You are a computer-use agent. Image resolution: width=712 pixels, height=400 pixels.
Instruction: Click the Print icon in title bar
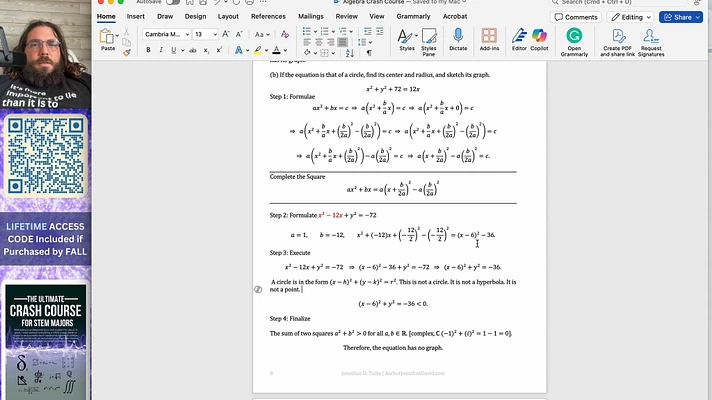pos(249,2)
